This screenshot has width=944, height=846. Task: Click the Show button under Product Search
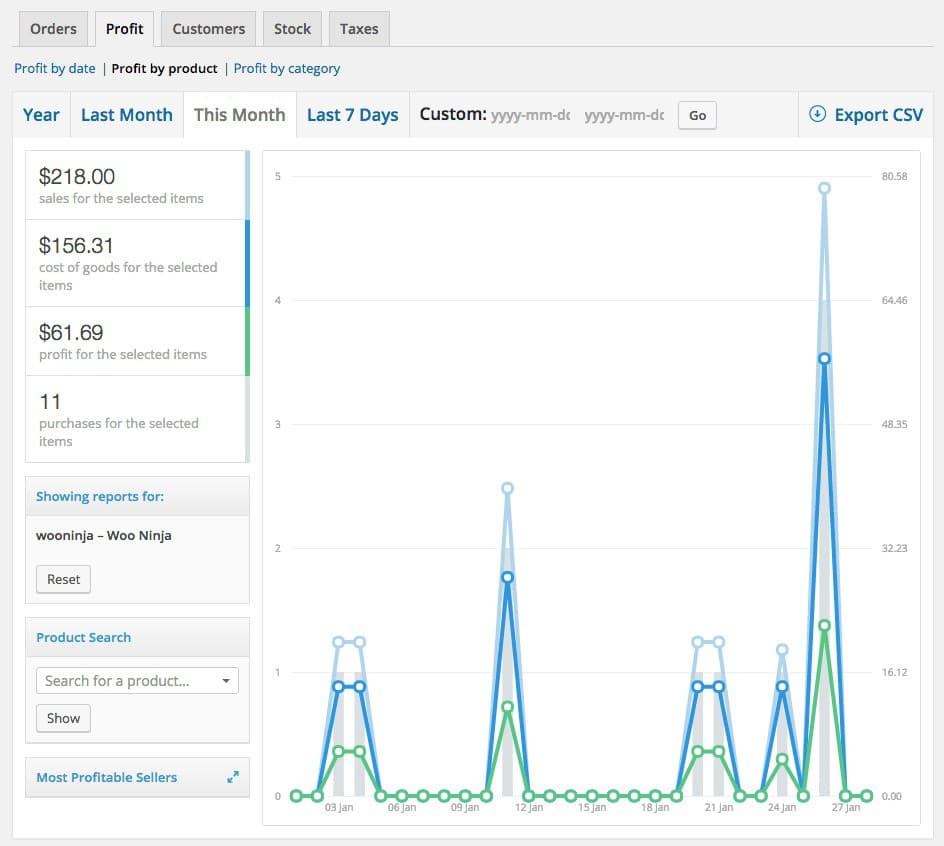coord(63,718)
